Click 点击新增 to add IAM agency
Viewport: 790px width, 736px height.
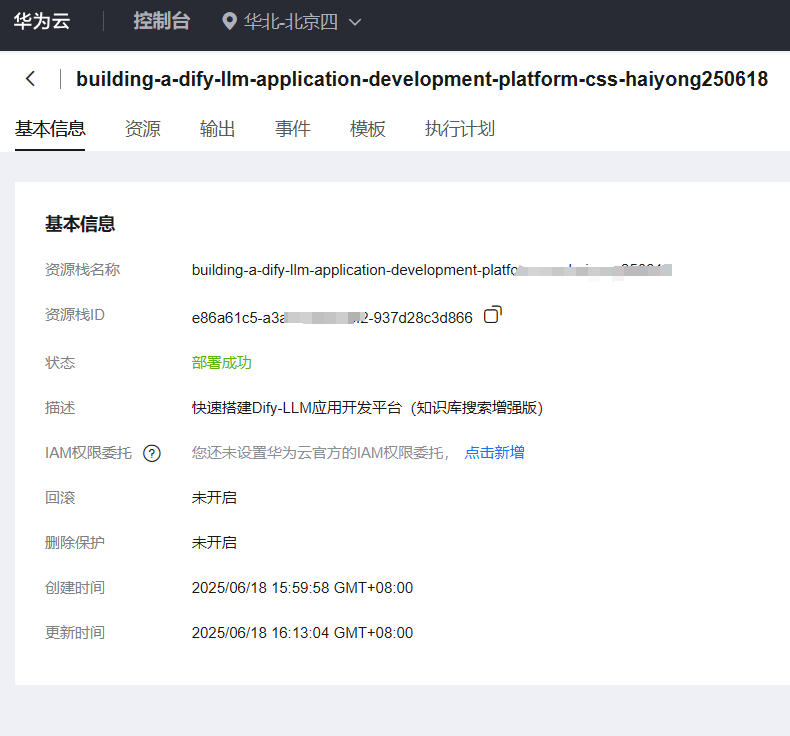point(494,453)
